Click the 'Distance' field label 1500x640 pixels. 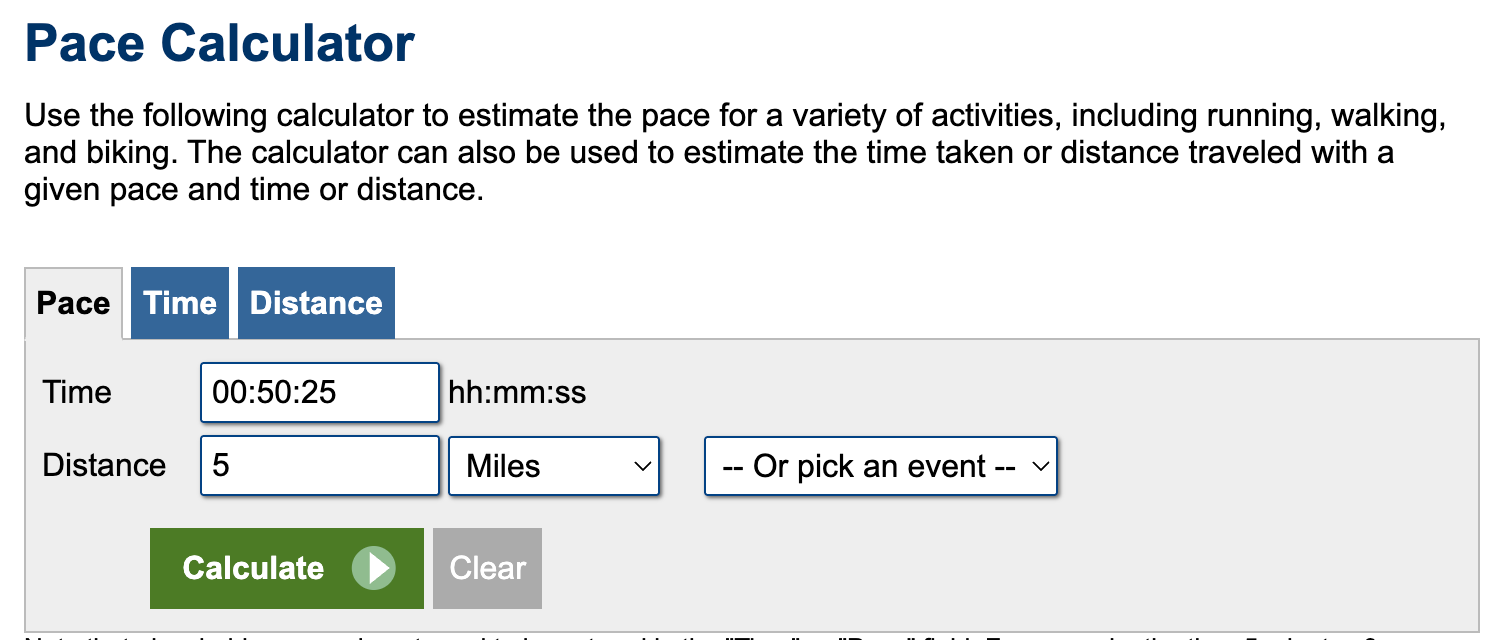pyautogui.click(x=104, y=466)
